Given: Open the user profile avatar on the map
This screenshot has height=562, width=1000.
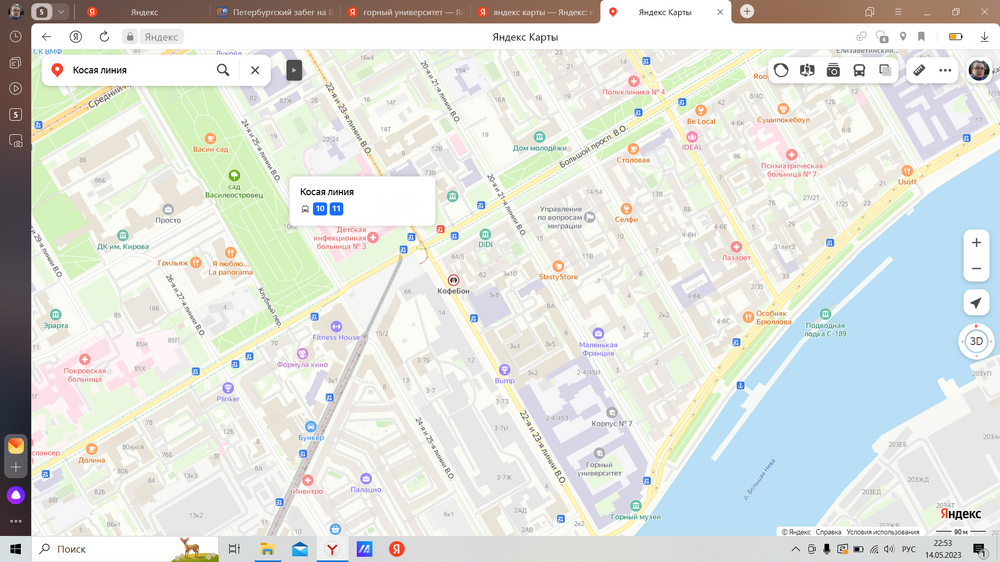Looking at the screenshot, I should coord(978,70).
